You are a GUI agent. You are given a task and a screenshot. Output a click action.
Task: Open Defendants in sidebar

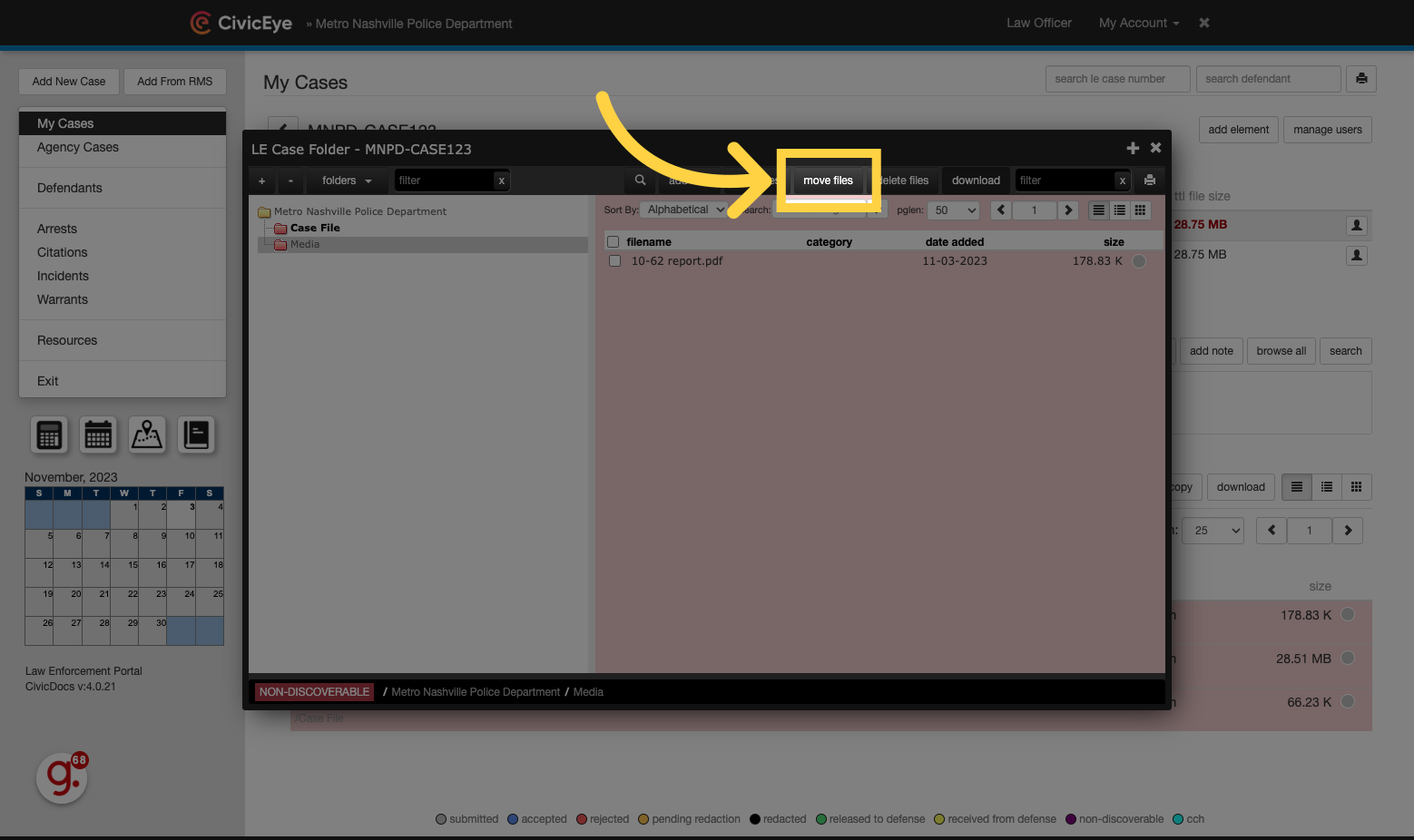tap(123, 188)
